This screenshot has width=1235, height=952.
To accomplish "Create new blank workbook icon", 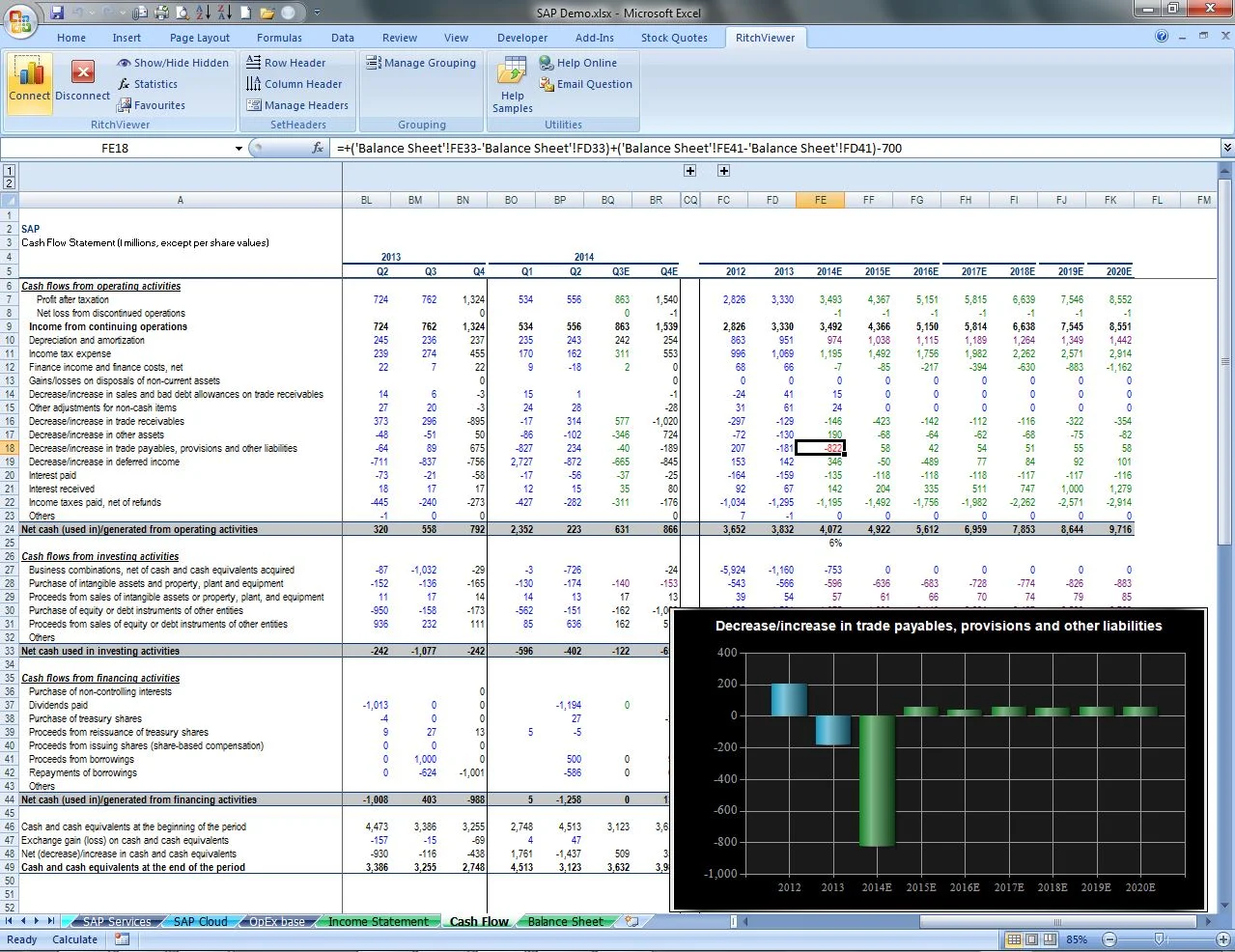I will [x=246, y=13].
